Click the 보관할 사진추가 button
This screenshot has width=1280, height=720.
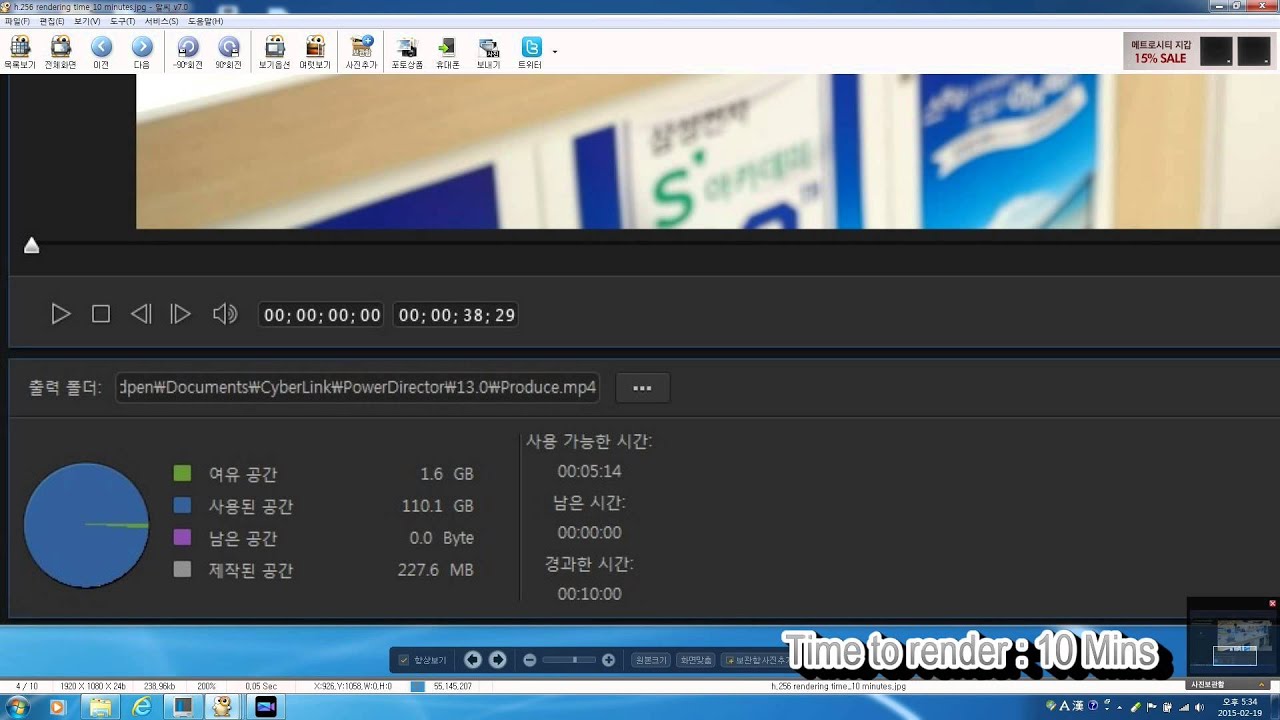click(x=757, y=660)
